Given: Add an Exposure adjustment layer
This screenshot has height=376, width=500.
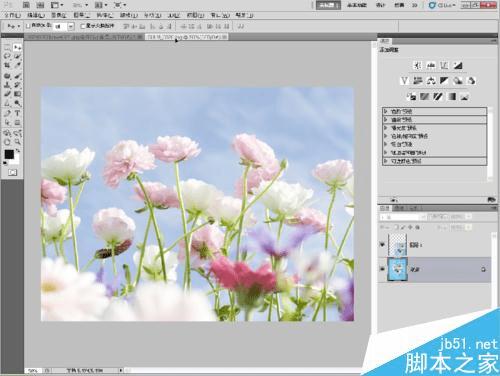Looking at the screenshot, I should pyautogui.click(x=458, y=65).
